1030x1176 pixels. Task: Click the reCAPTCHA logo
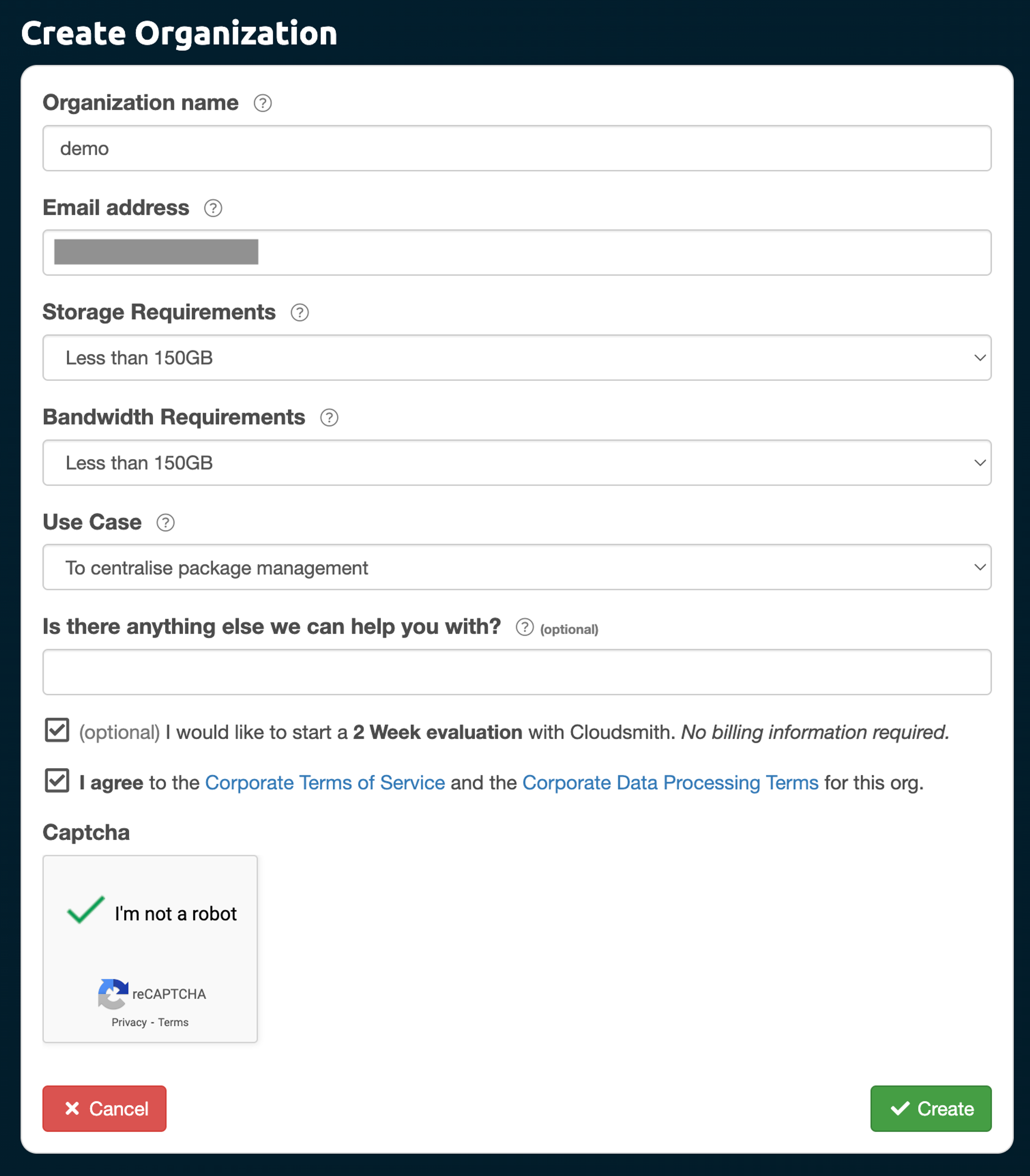(x=113, y=994)
